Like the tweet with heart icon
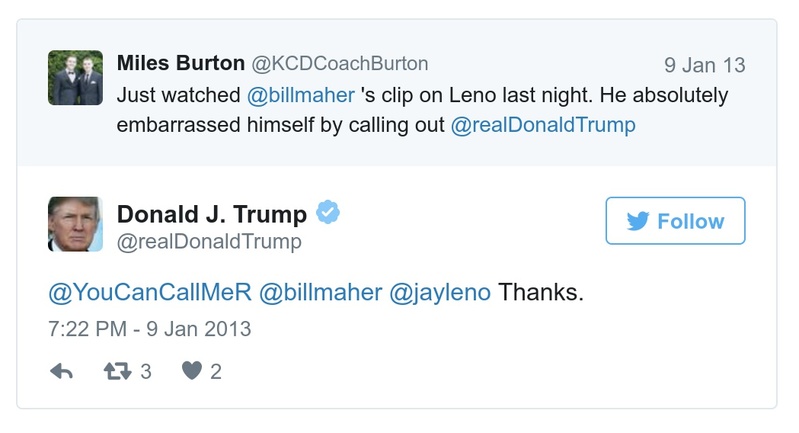 click(191, 371)
